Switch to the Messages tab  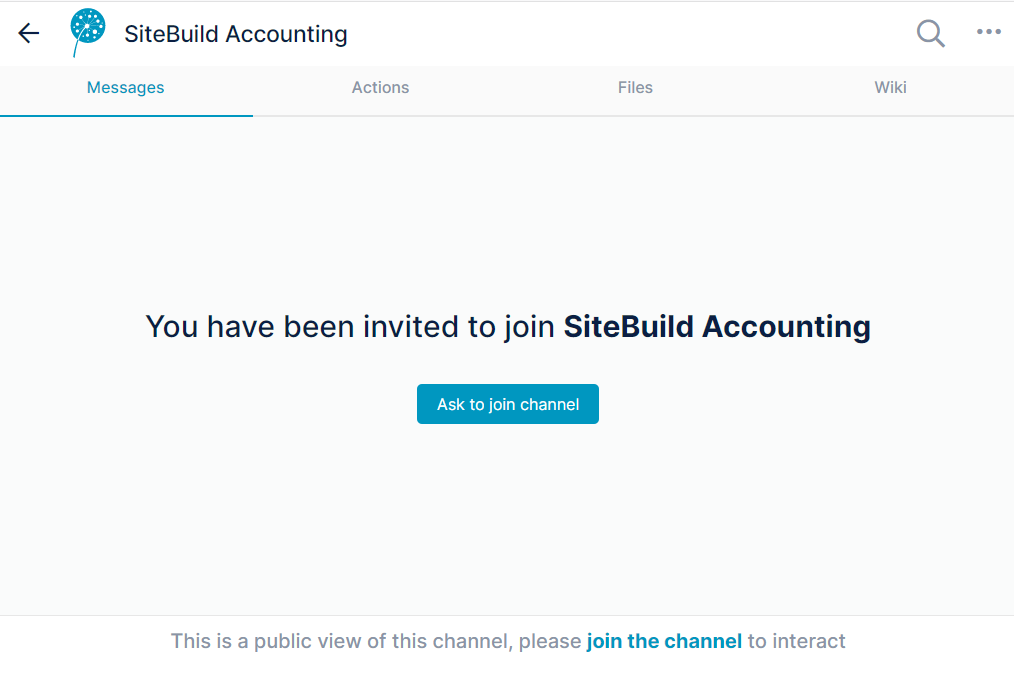(x=125, y=88)
